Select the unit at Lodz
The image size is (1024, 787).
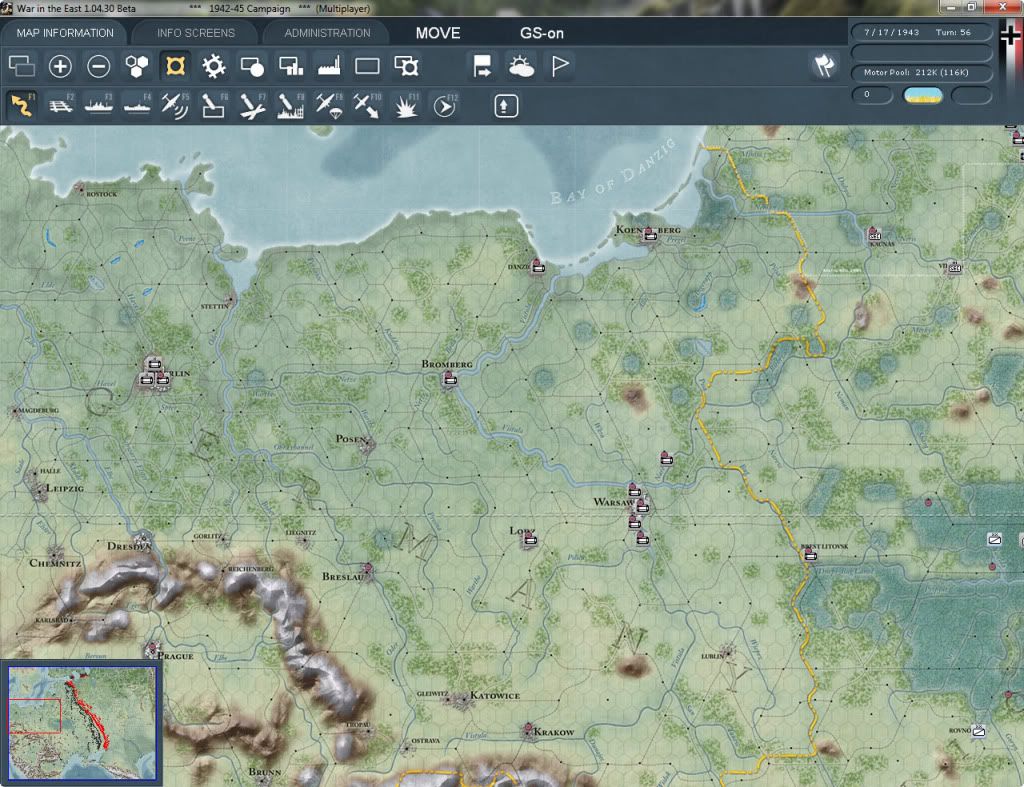(530, 539)
